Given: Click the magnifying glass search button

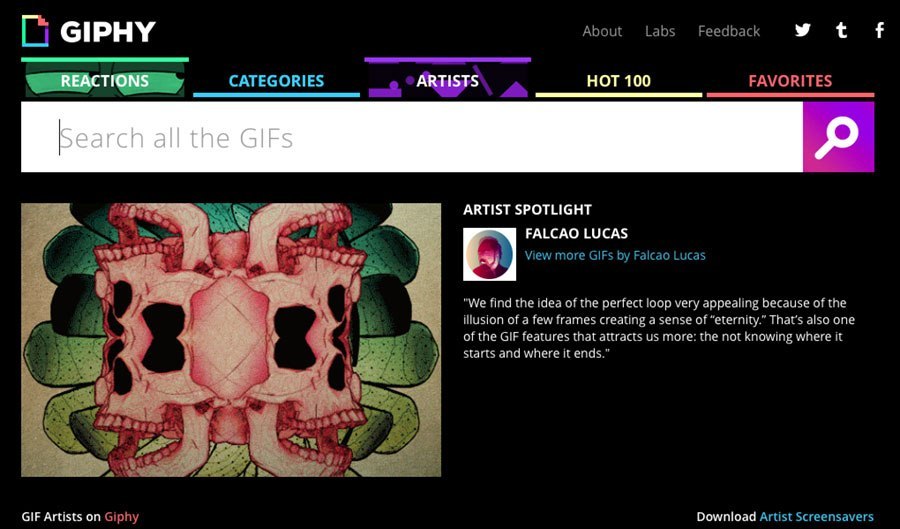Looking at the screenshot, I should pyautogui.click(x=838, y=137).
